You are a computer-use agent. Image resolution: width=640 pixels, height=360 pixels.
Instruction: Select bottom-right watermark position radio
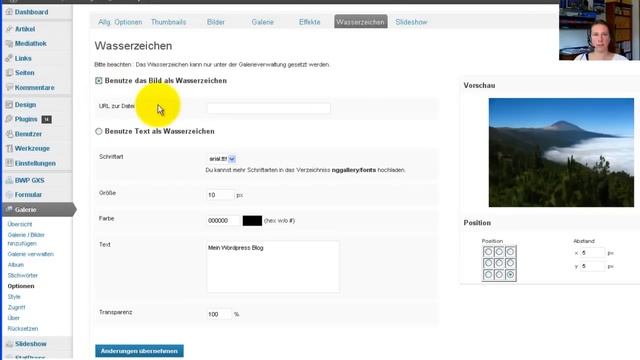click(x=510, y=275)
